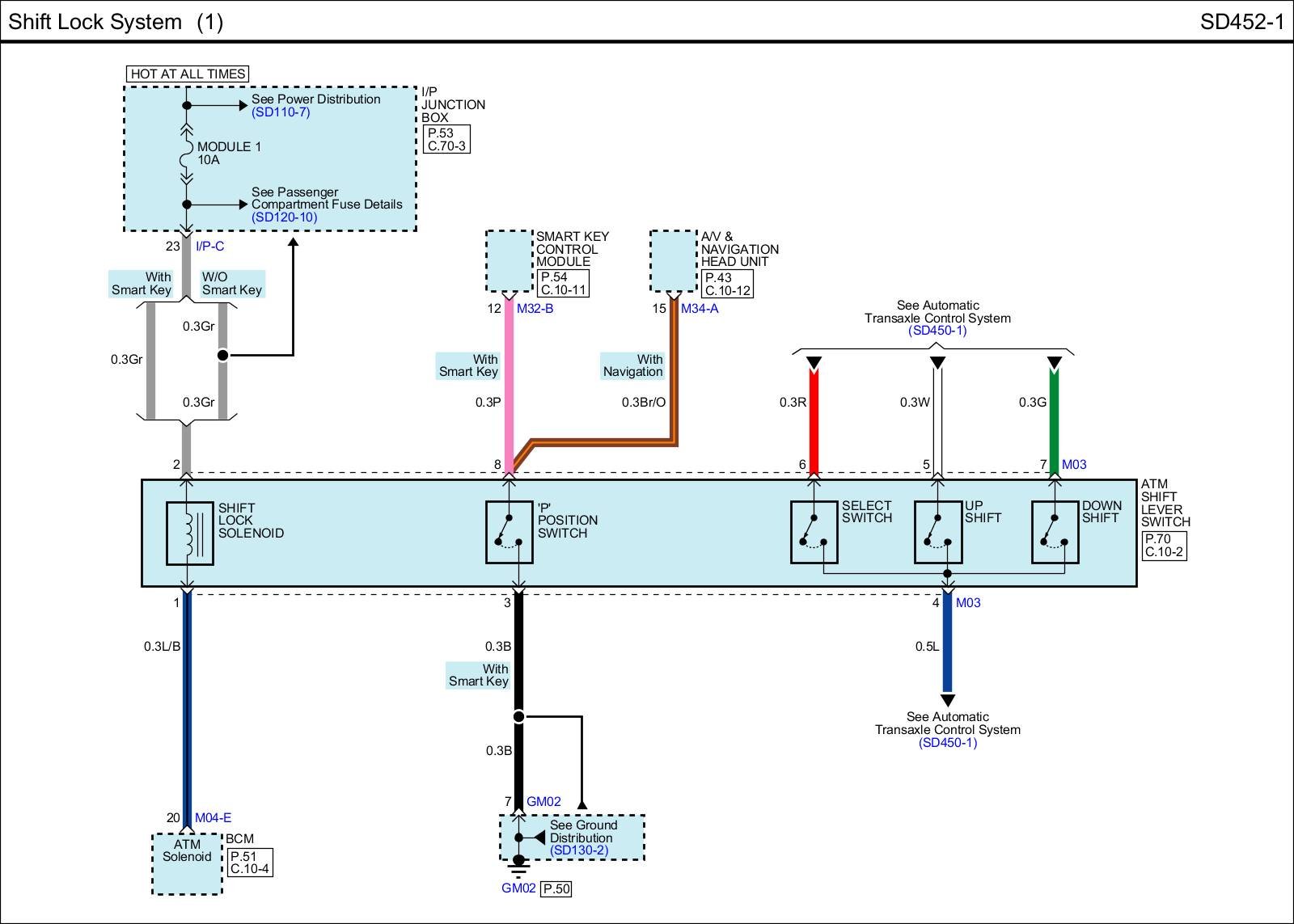Click the shift lock solenoid coil symbol
Viewport: 1294px width, 924px height.
pyautogui.click(x=189, y=533)
